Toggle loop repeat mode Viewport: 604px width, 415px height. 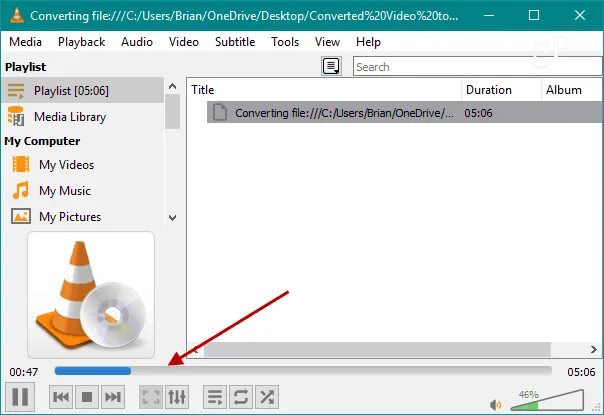pyautogui.click(x=241, y=397)
